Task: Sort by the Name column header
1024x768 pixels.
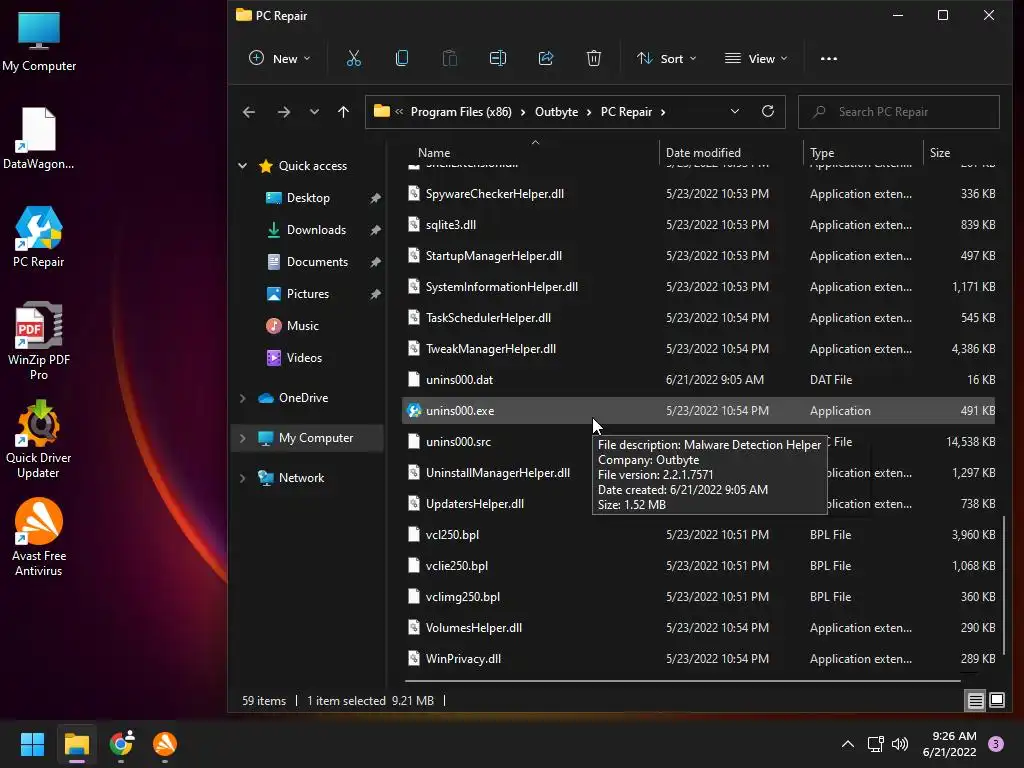Action: [532, 153]
